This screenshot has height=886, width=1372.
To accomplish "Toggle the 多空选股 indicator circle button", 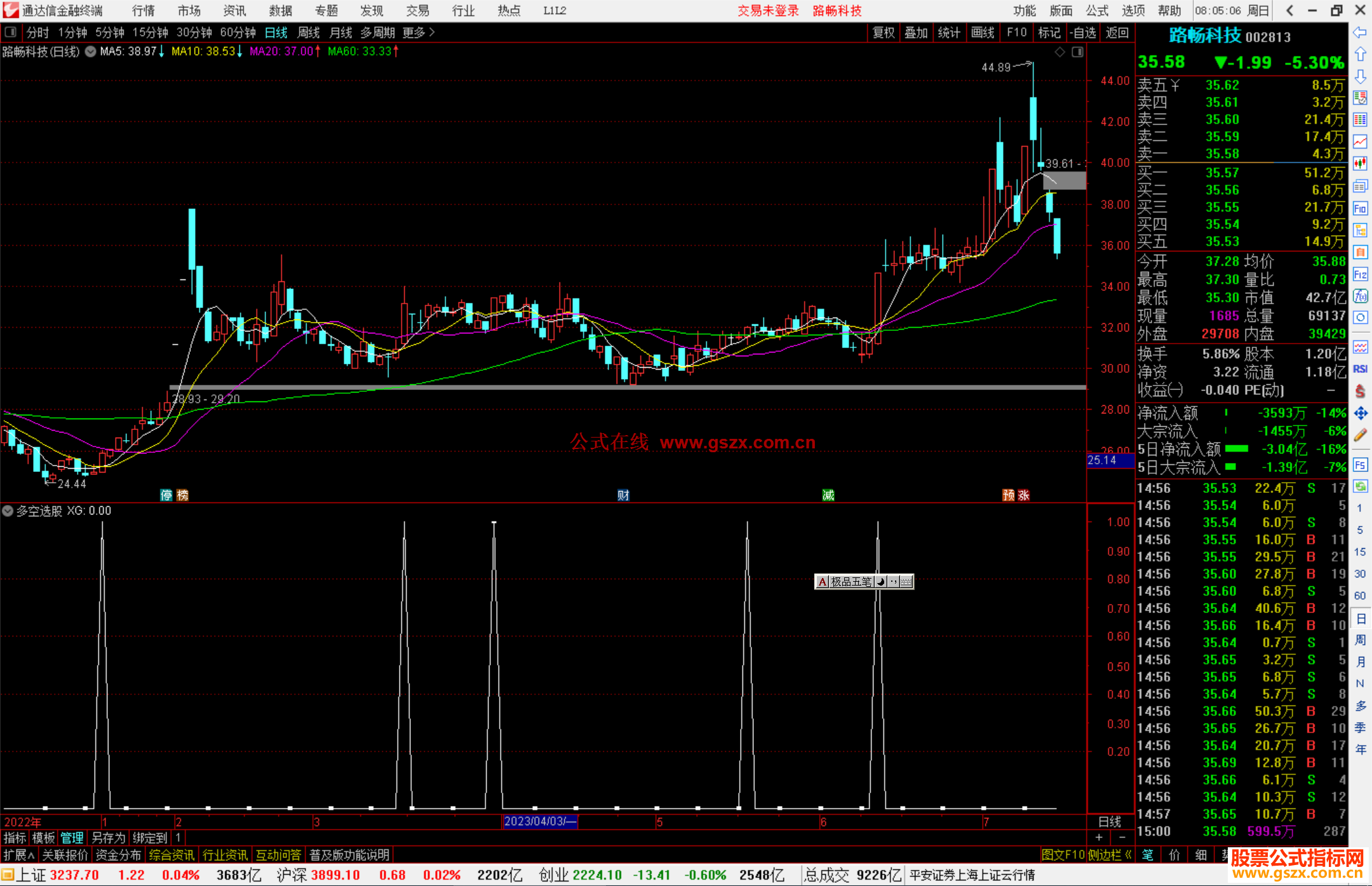I will (x=8, y=511).
